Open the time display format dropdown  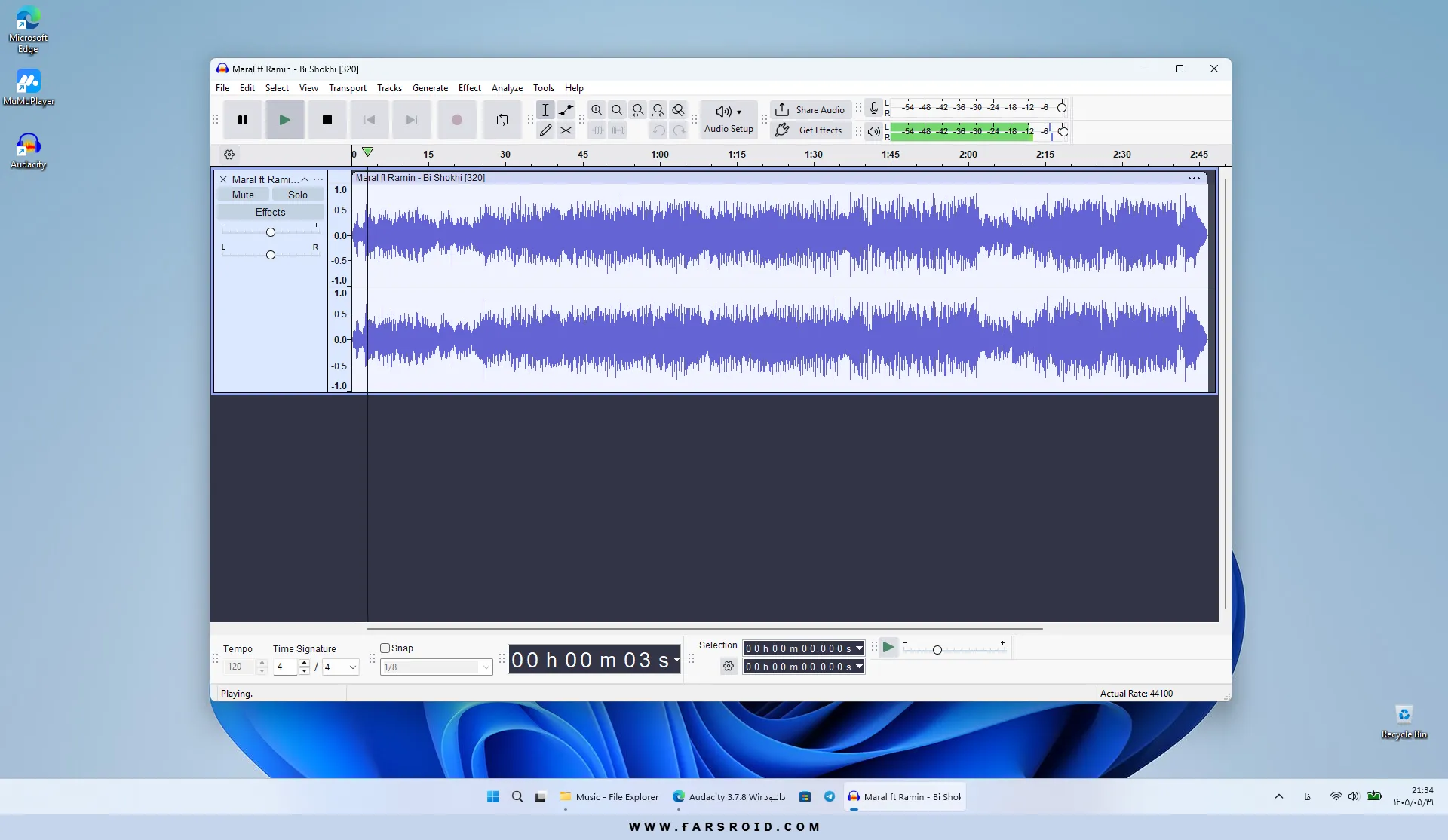coord(676,660)
